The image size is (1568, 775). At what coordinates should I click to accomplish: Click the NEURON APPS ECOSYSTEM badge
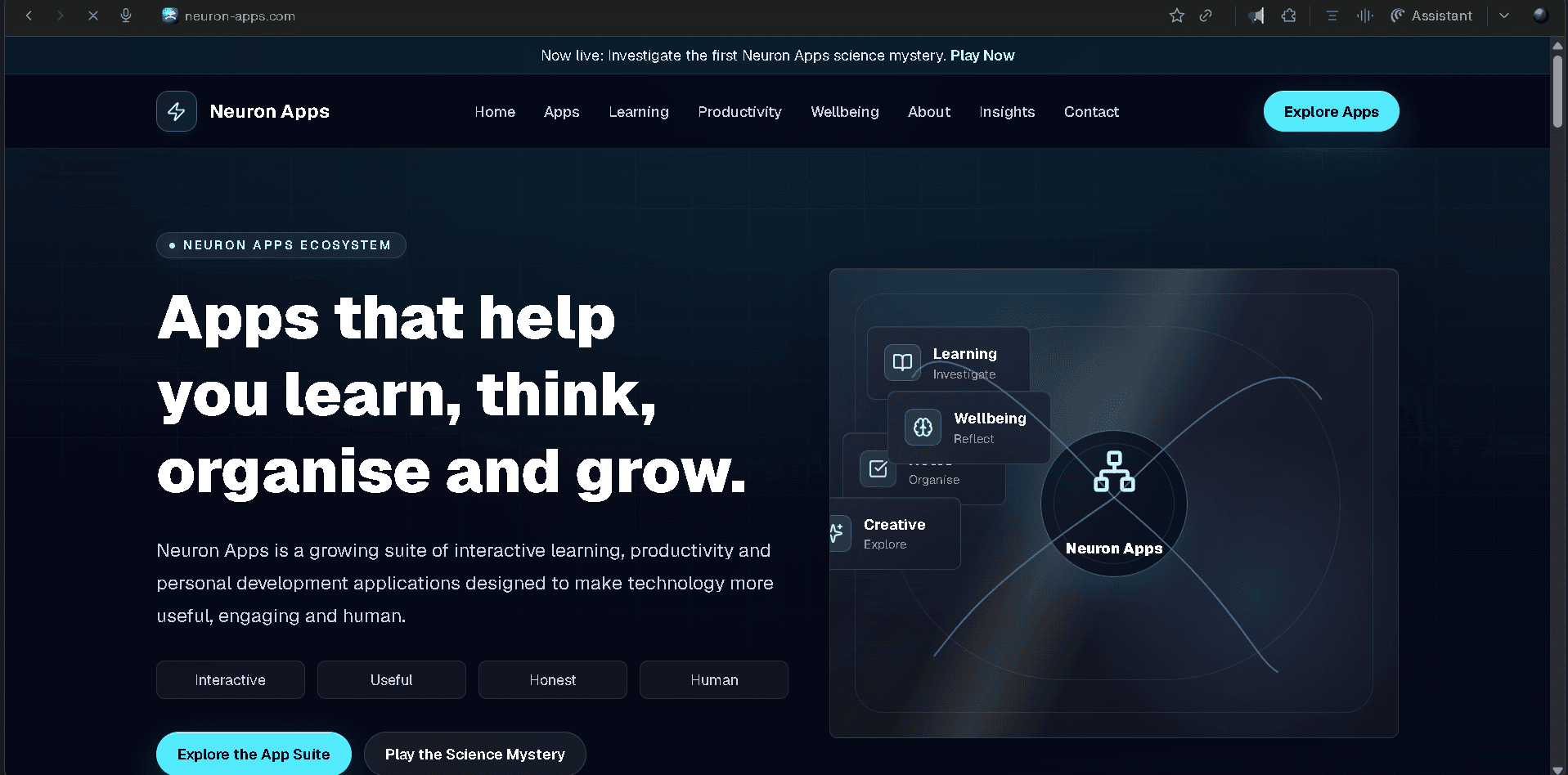[x=281, y=245]
